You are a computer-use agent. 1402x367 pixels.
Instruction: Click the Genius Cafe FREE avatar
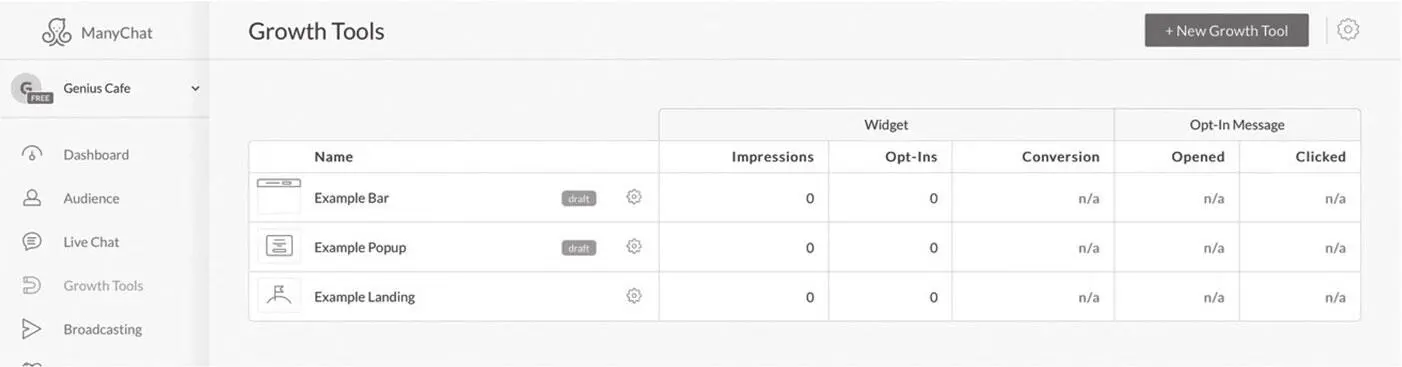click(30, 89)
